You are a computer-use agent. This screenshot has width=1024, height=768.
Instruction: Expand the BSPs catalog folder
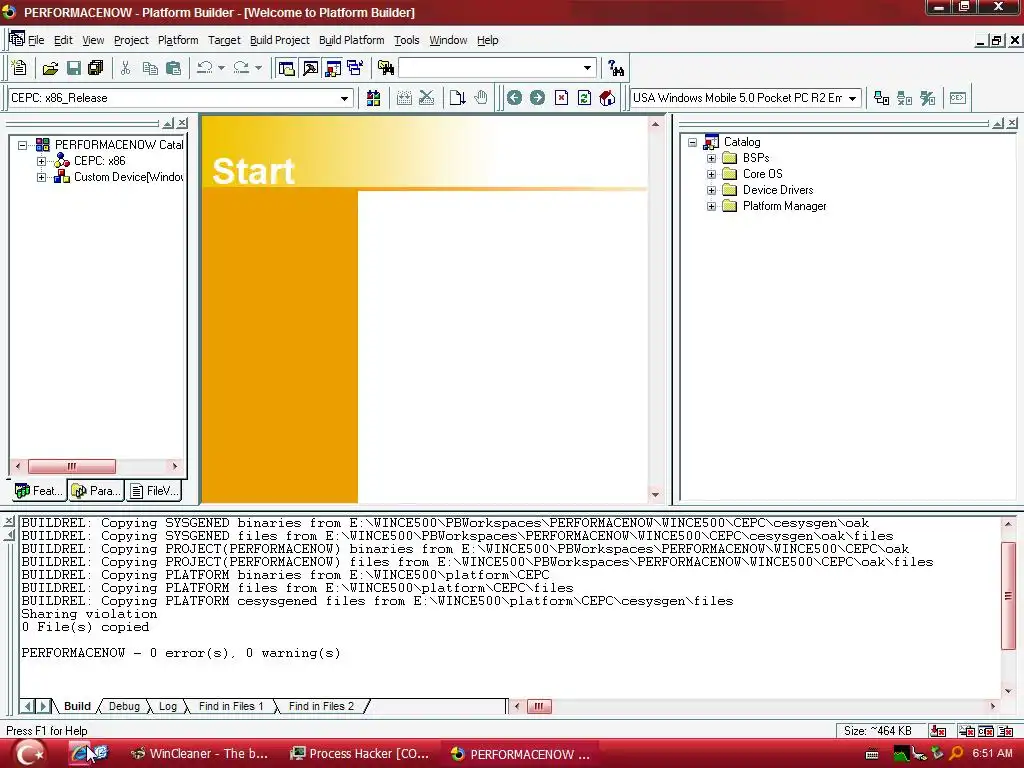(x=711, y=158)
